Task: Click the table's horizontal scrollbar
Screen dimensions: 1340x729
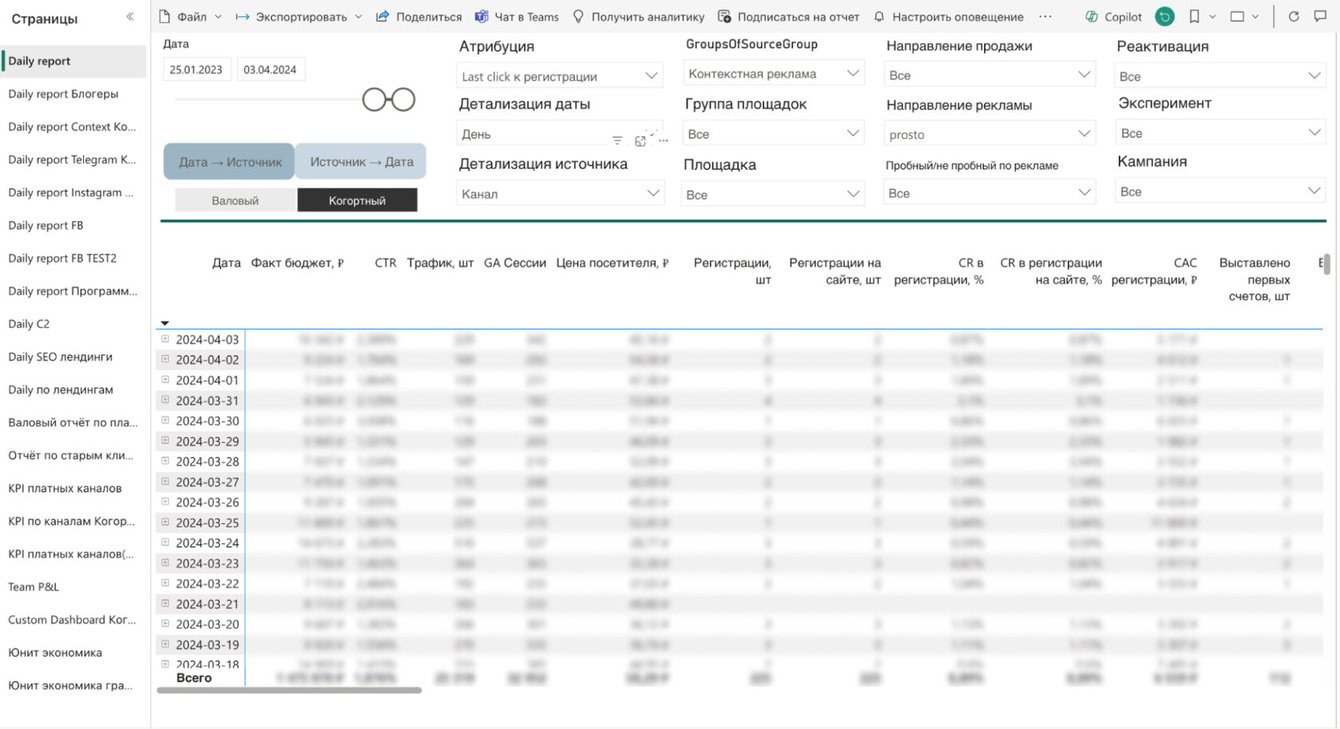Action: click(290, 690)
